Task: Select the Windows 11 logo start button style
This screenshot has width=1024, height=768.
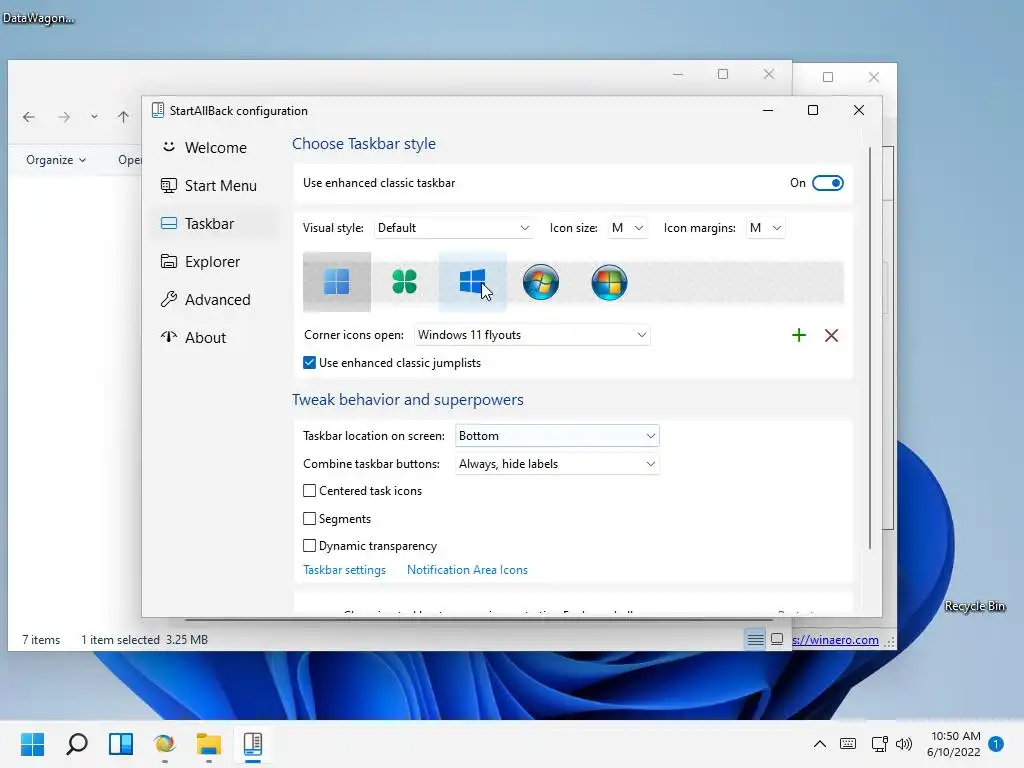Action: point(337,282)
